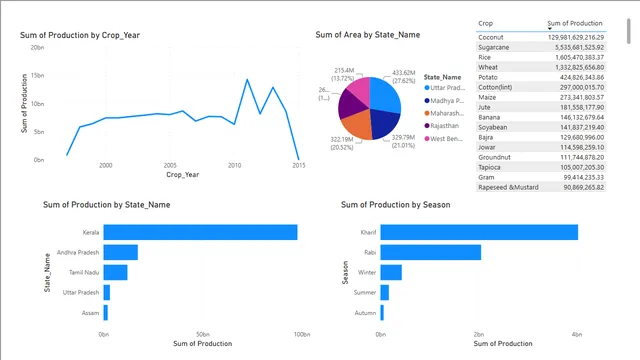640x360 pixels.
Task: Select the Rice row in the table
Action: pyautogui.click(x=541, y=57)
